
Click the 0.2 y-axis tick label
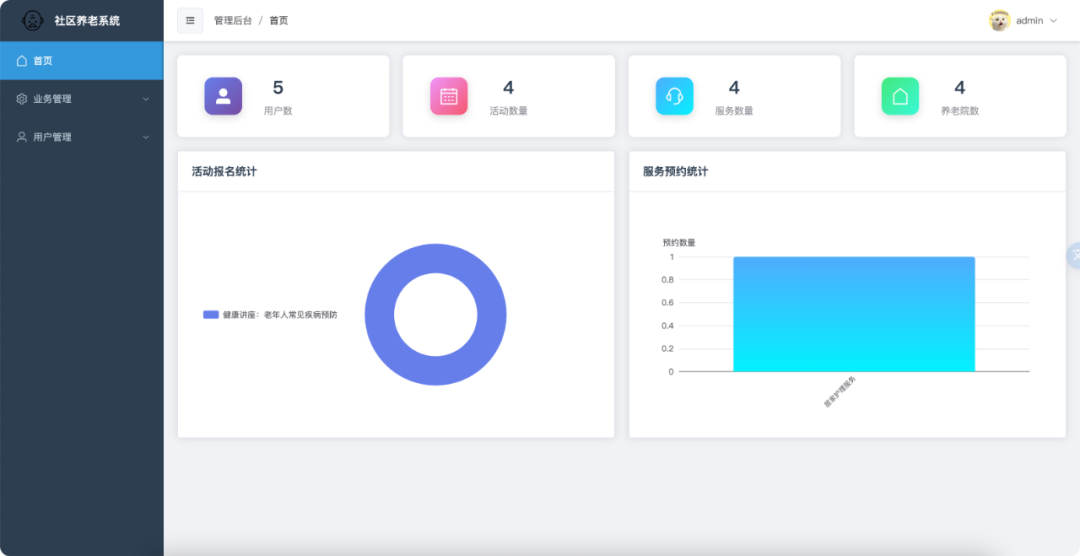[667, 349]
